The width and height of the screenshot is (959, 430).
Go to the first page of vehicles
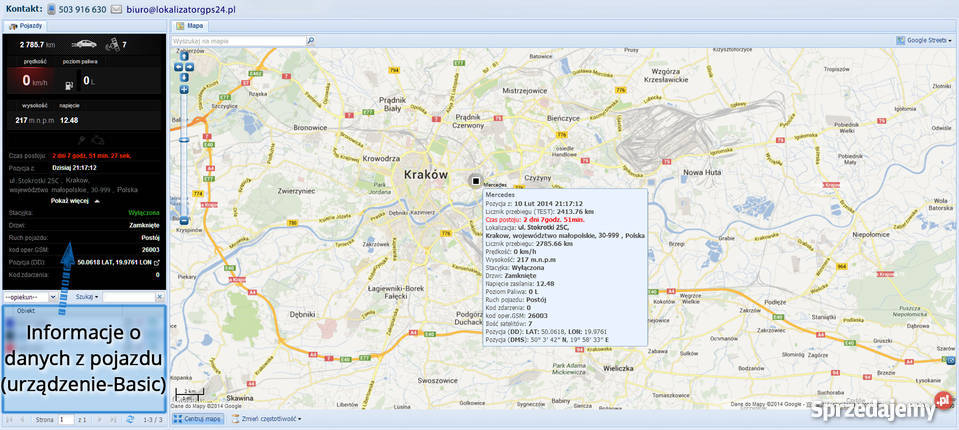(9, 420)
